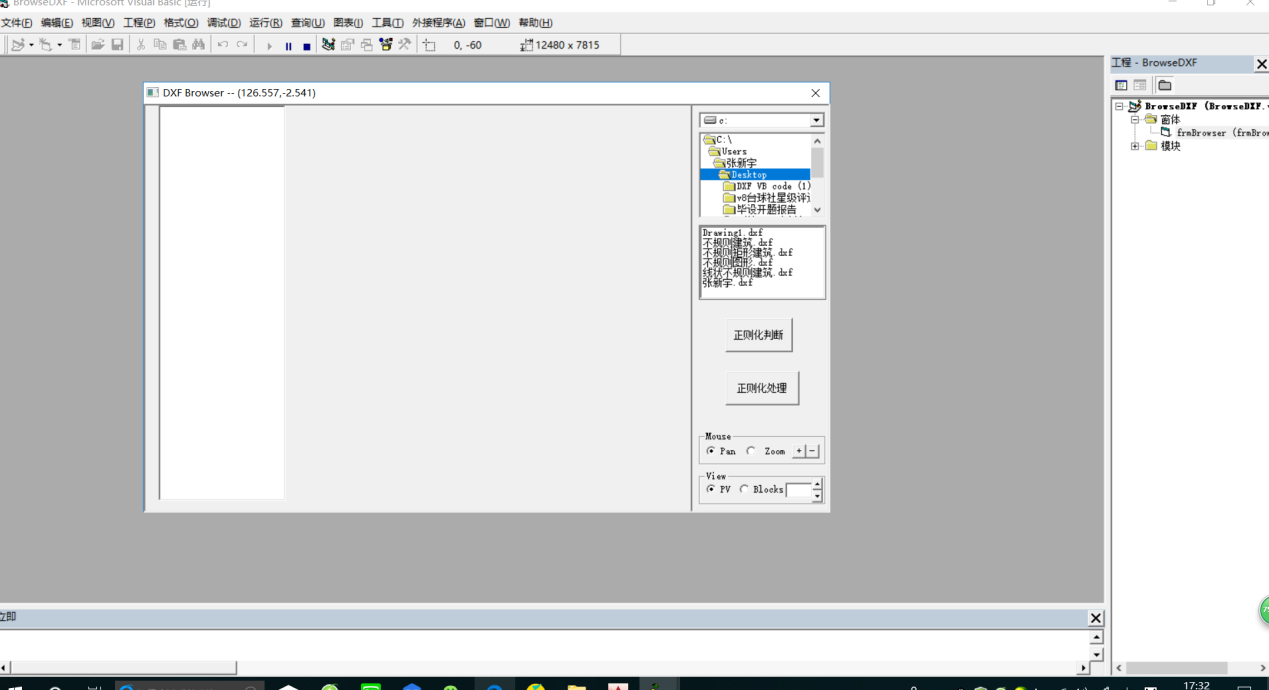
Task: Open the 运行(R) menu
Action: [x=266, y=23]
